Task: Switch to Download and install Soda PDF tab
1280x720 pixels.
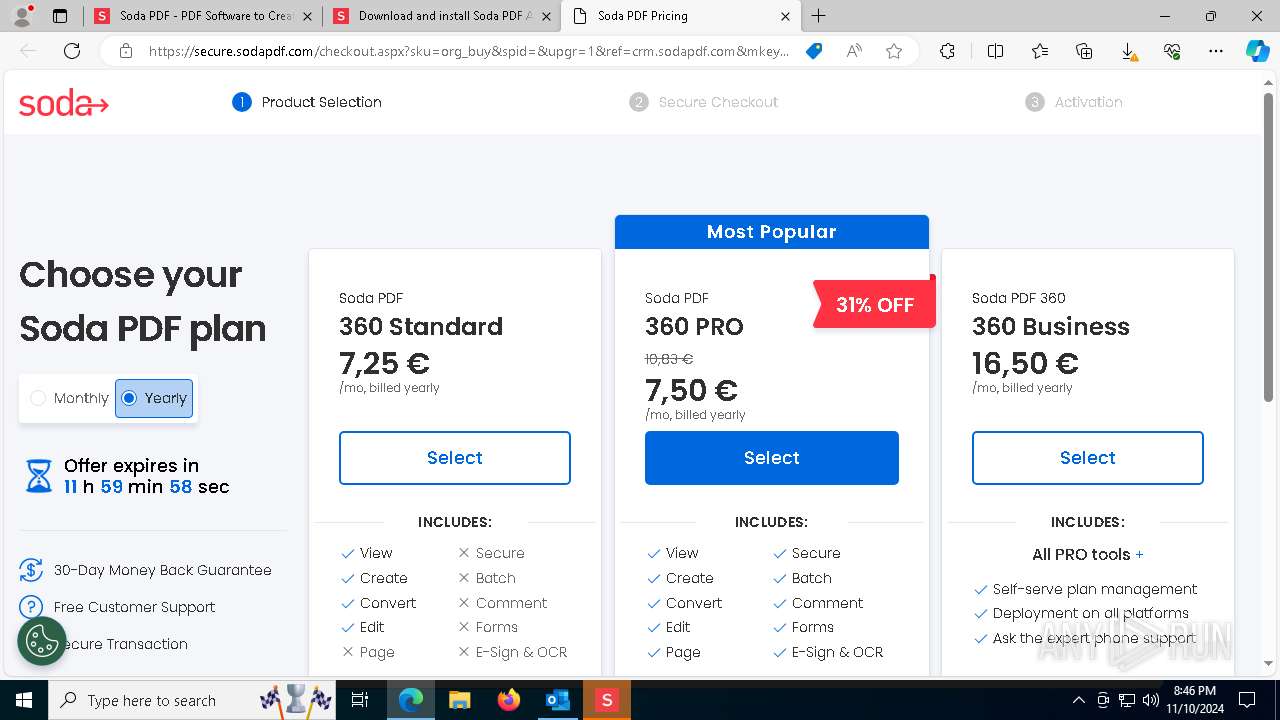Action: 441,16
